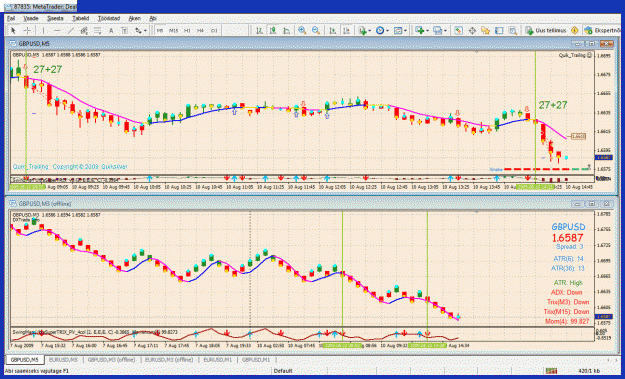The image size is (625, 379).
Task: Toggle chart shift button
Action: tap(346, 31)
